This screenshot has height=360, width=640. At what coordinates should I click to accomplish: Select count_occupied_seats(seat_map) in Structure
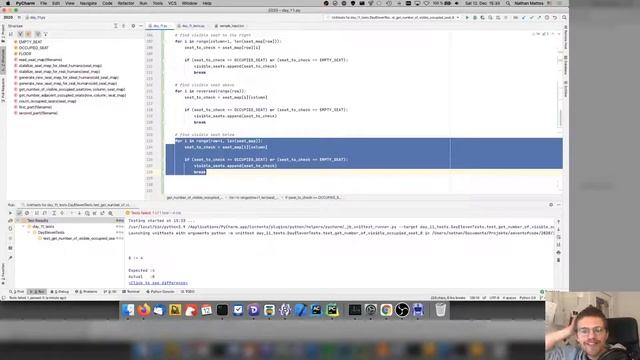point(47,101)
